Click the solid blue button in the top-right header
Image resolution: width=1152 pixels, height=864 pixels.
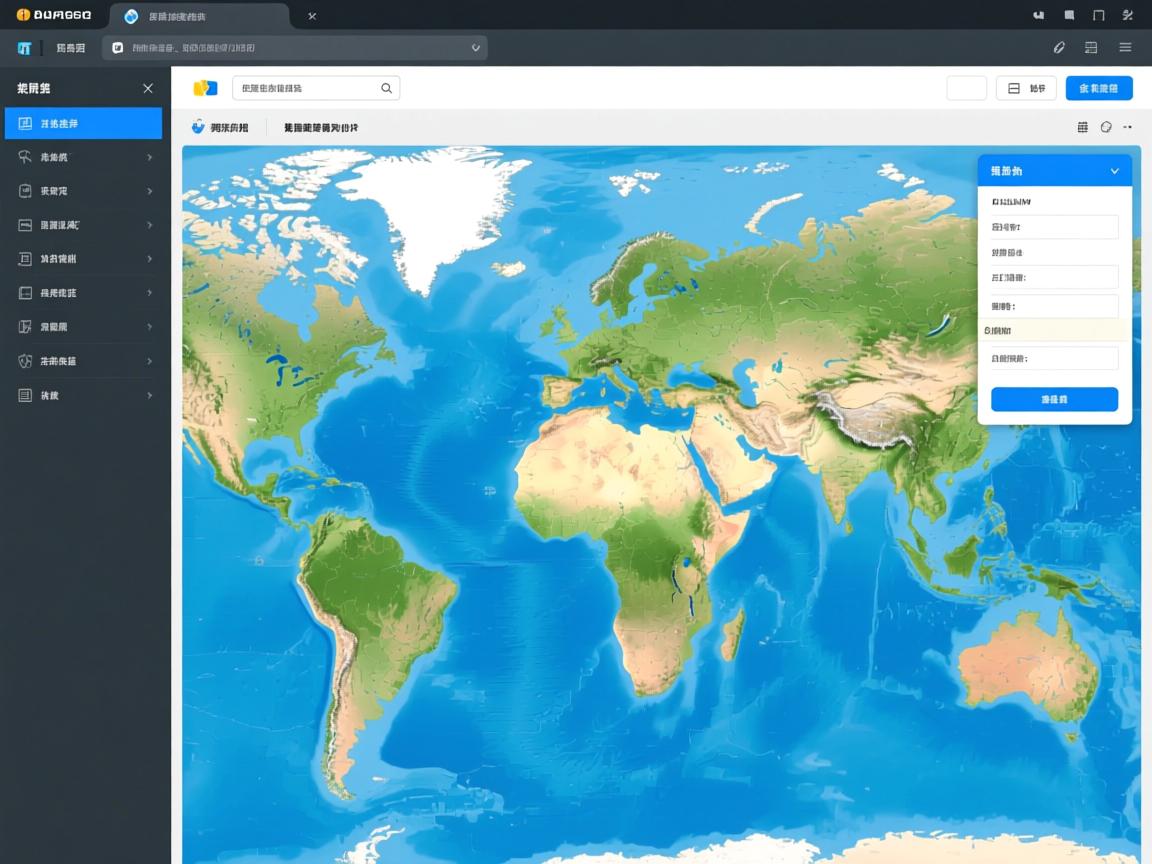click(1099, 88)
